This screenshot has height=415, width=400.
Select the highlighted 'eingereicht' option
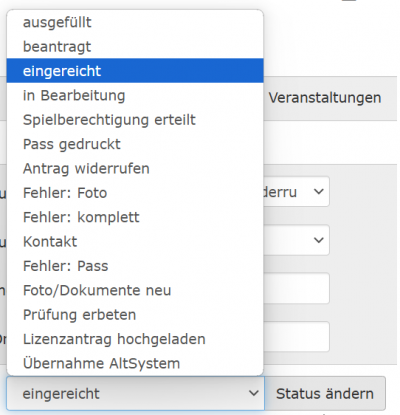(x=135, y=71)
